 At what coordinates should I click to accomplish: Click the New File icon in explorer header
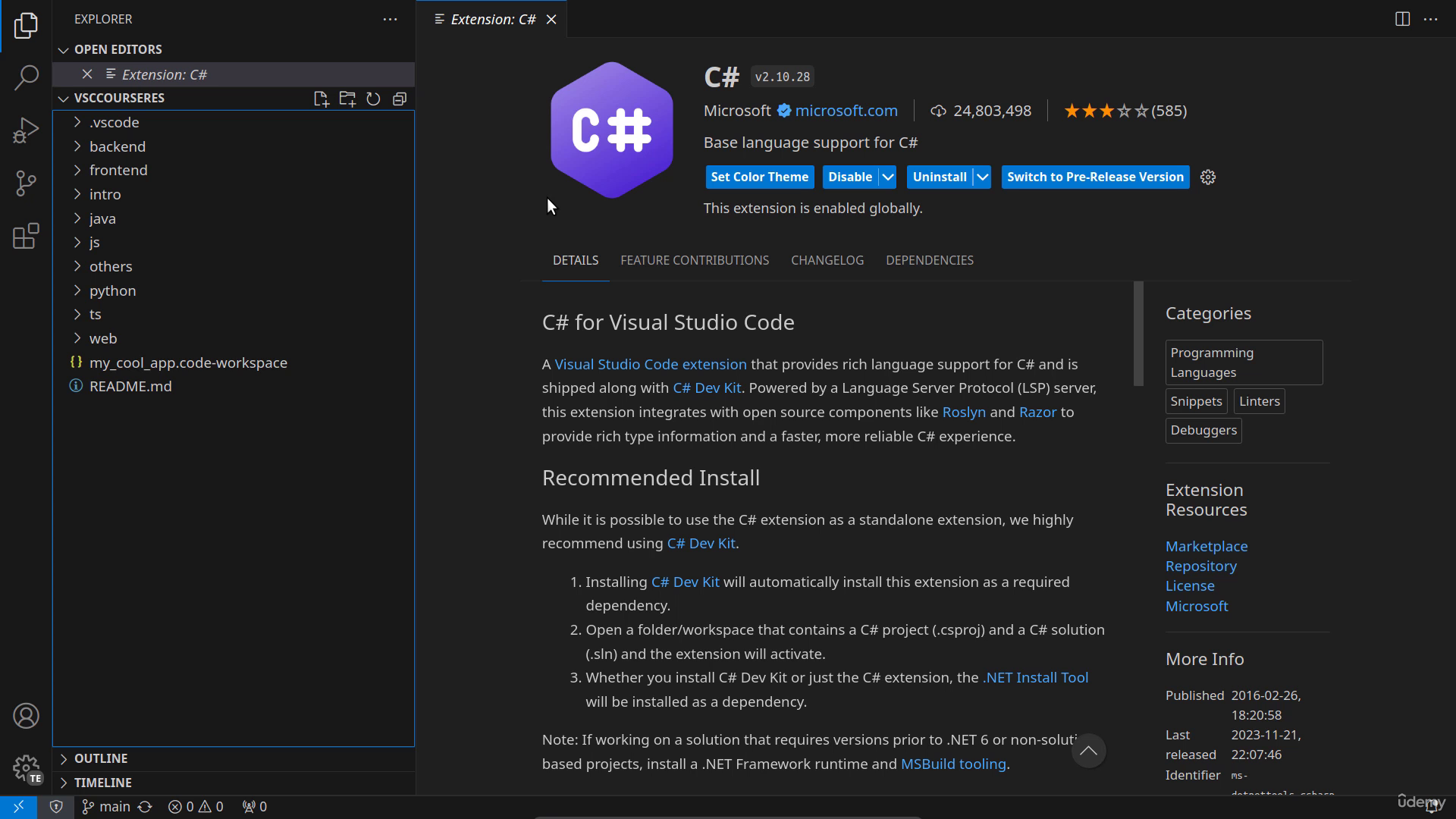[x=322, y=99]
